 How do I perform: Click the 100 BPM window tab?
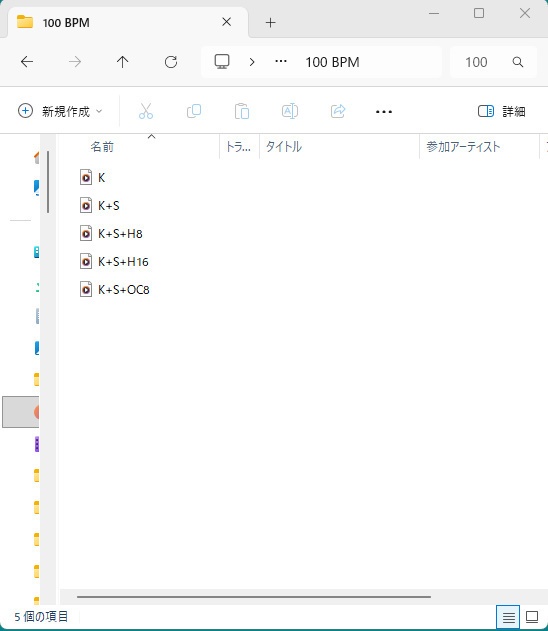(x=127, y=23)
